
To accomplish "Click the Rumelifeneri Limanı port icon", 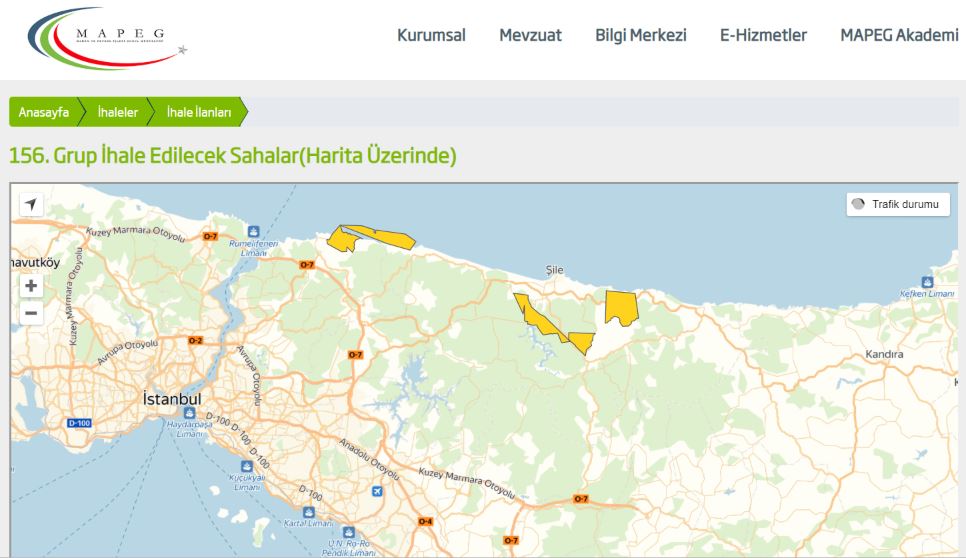I will 253,231.
